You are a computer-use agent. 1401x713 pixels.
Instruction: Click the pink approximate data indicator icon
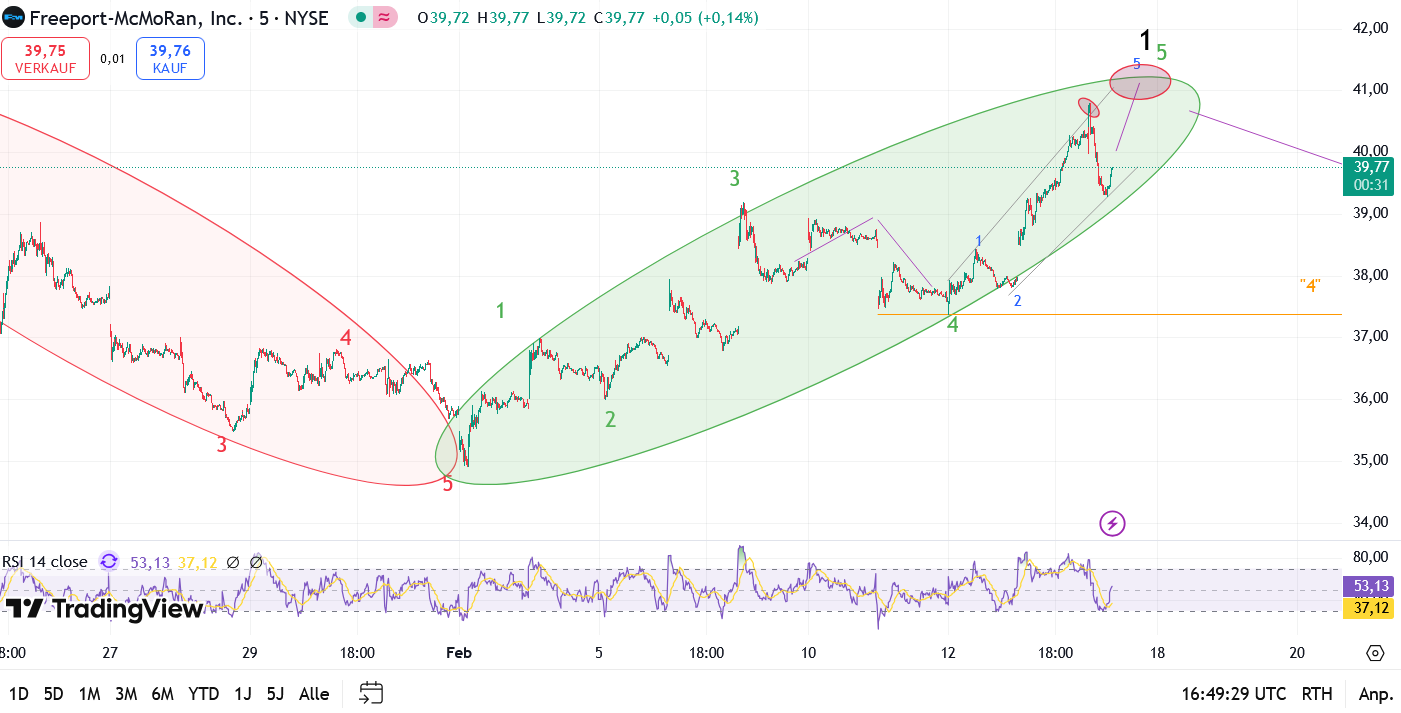[x=383, y=18]
